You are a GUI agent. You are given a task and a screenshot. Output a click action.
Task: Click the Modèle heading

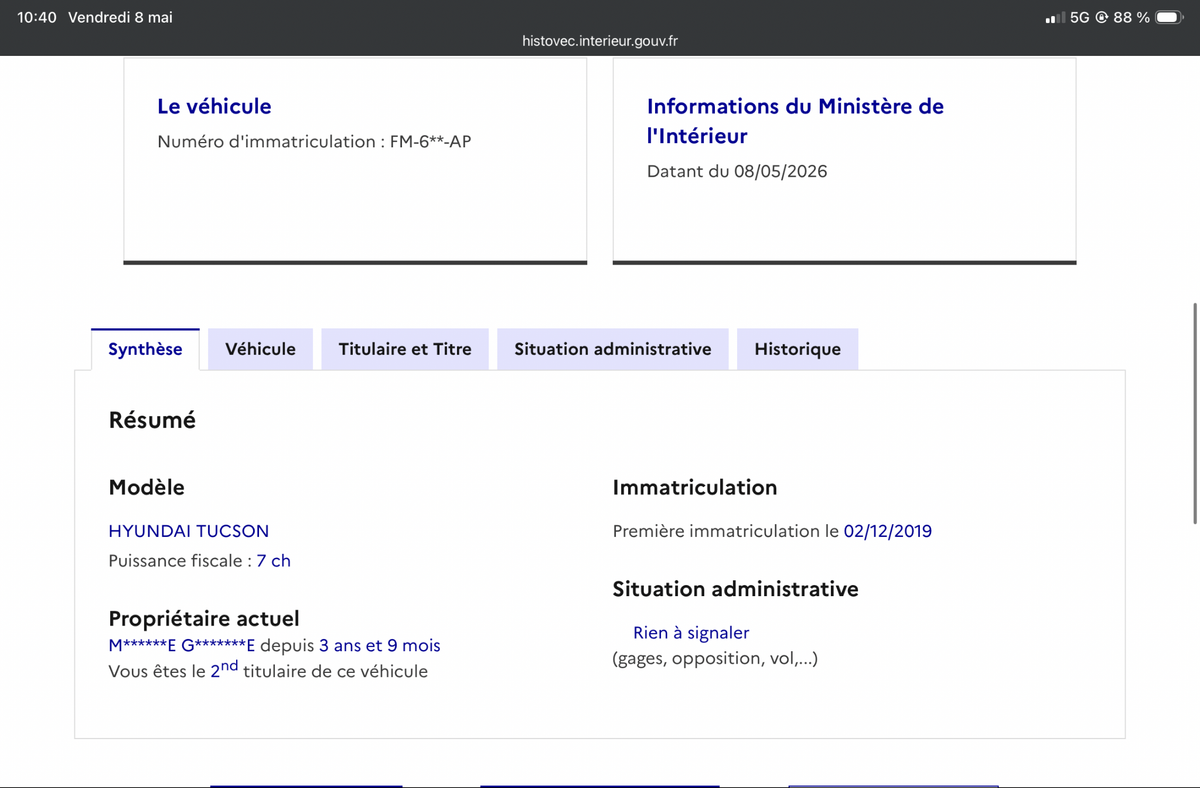pos(147,488)
